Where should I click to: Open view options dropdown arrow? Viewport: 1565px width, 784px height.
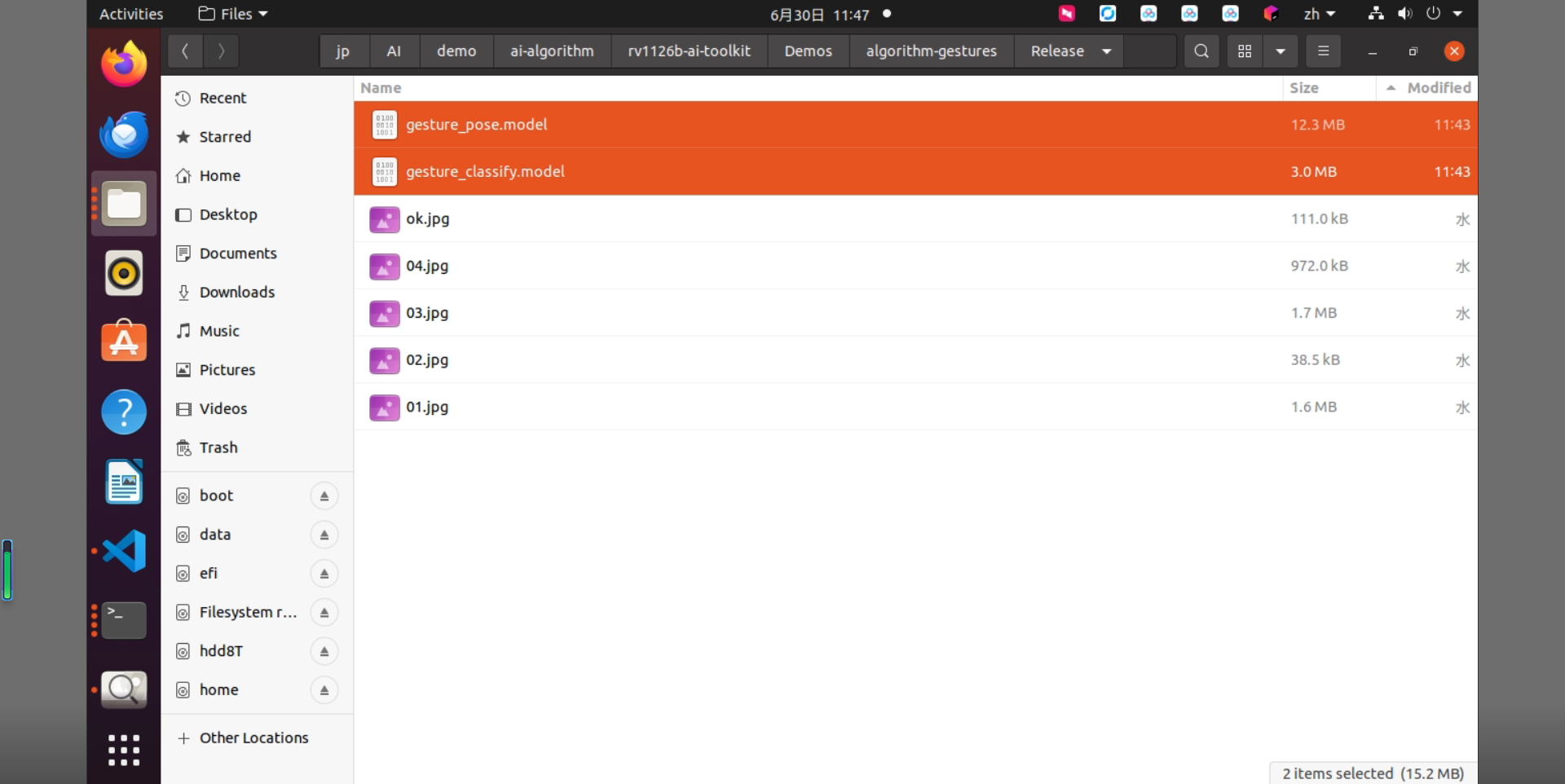(x=1281, y=51)
